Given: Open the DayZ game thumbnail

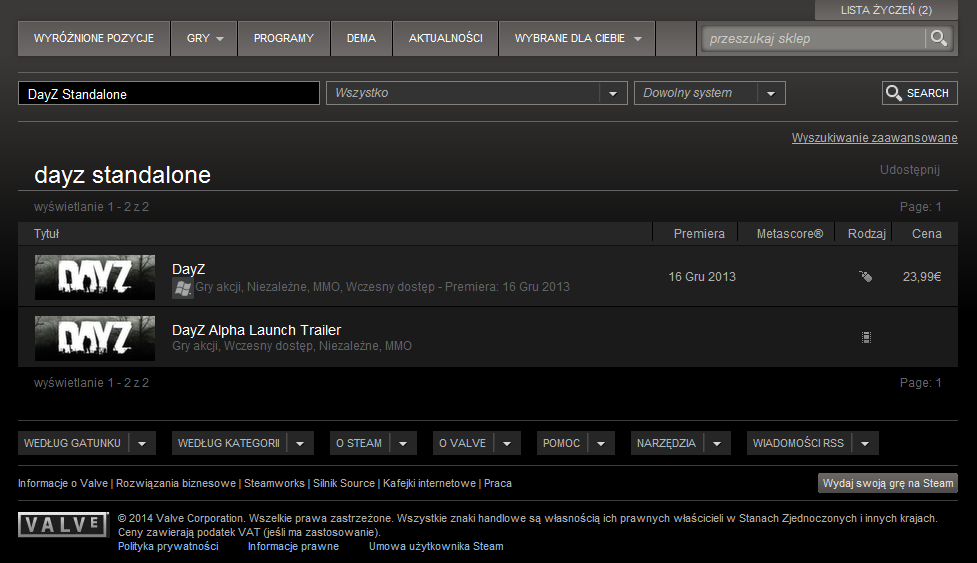Looking at the screenshot, I should coord(95,277).
